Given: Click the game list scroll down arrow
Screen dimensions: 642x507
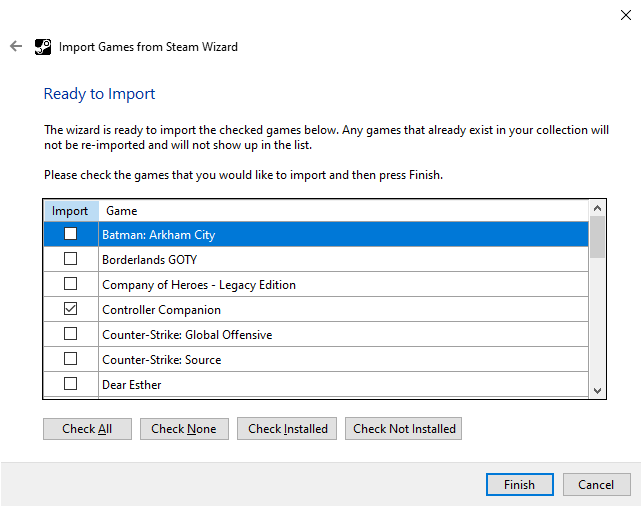Looking at the screenshot, I should [x=597, y=391].
